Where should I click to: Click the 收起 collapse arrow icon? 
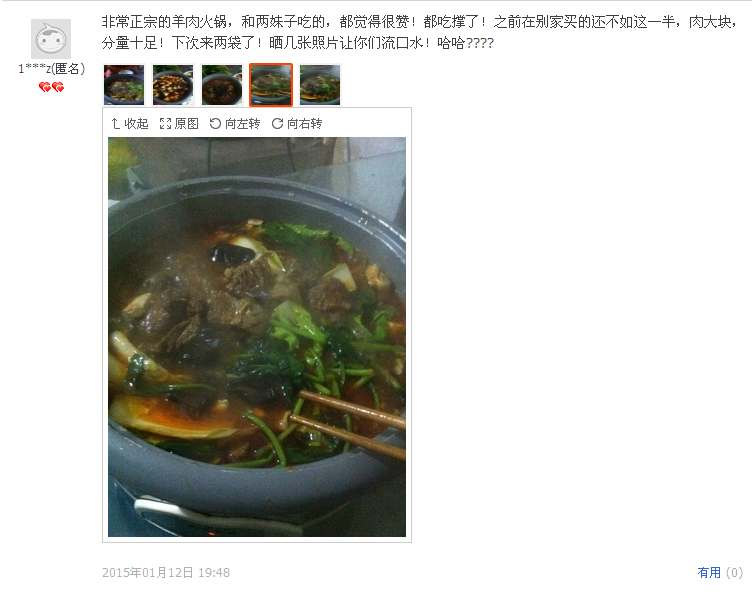point(116,124)
